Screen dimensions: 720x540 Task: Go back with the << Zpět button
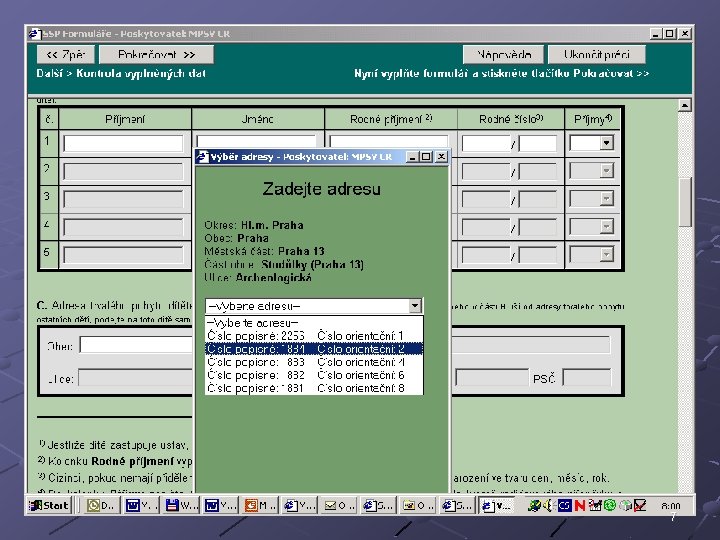point(66,55)
